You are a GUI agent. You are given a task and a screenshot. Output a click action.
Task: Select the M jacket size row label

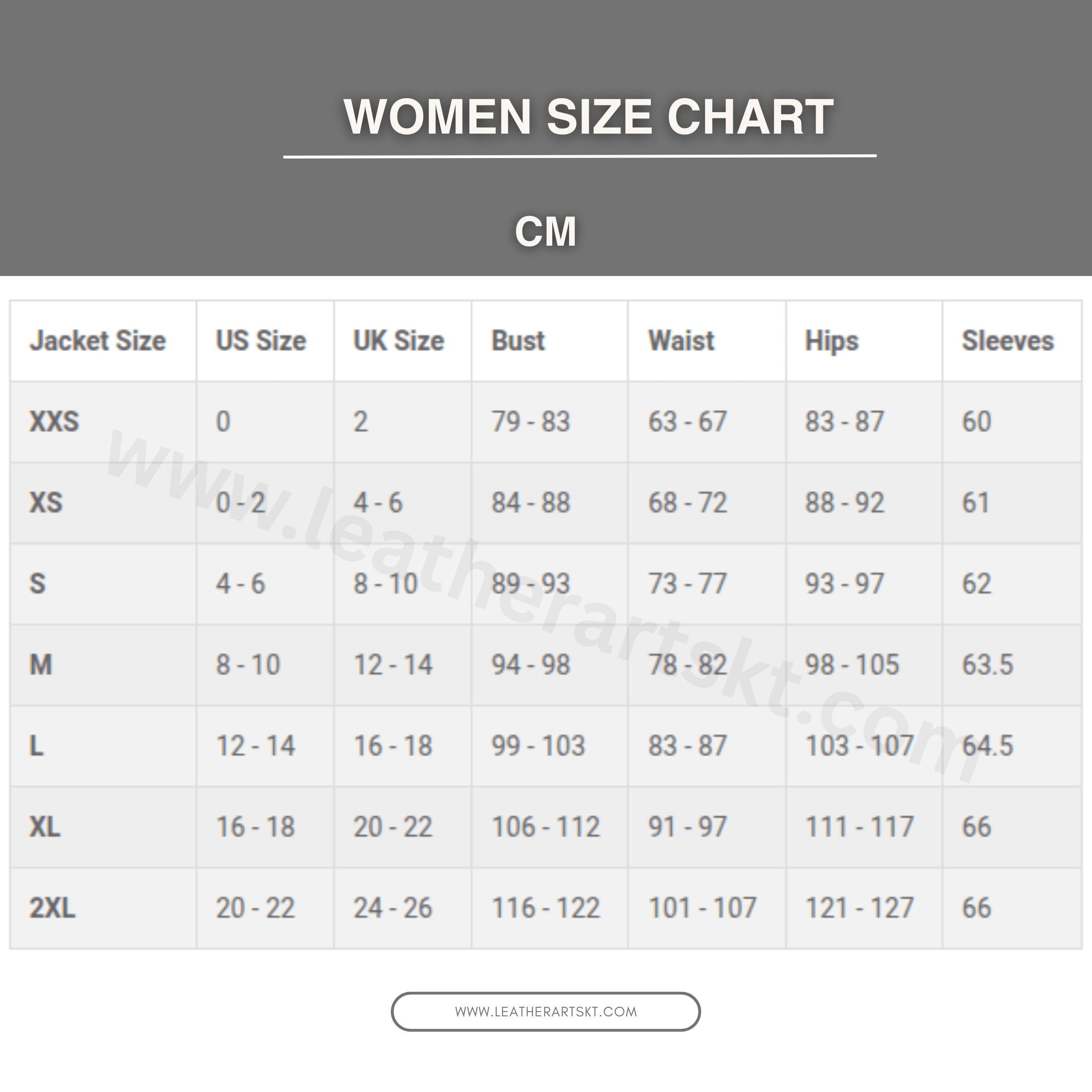click(41, 665)
